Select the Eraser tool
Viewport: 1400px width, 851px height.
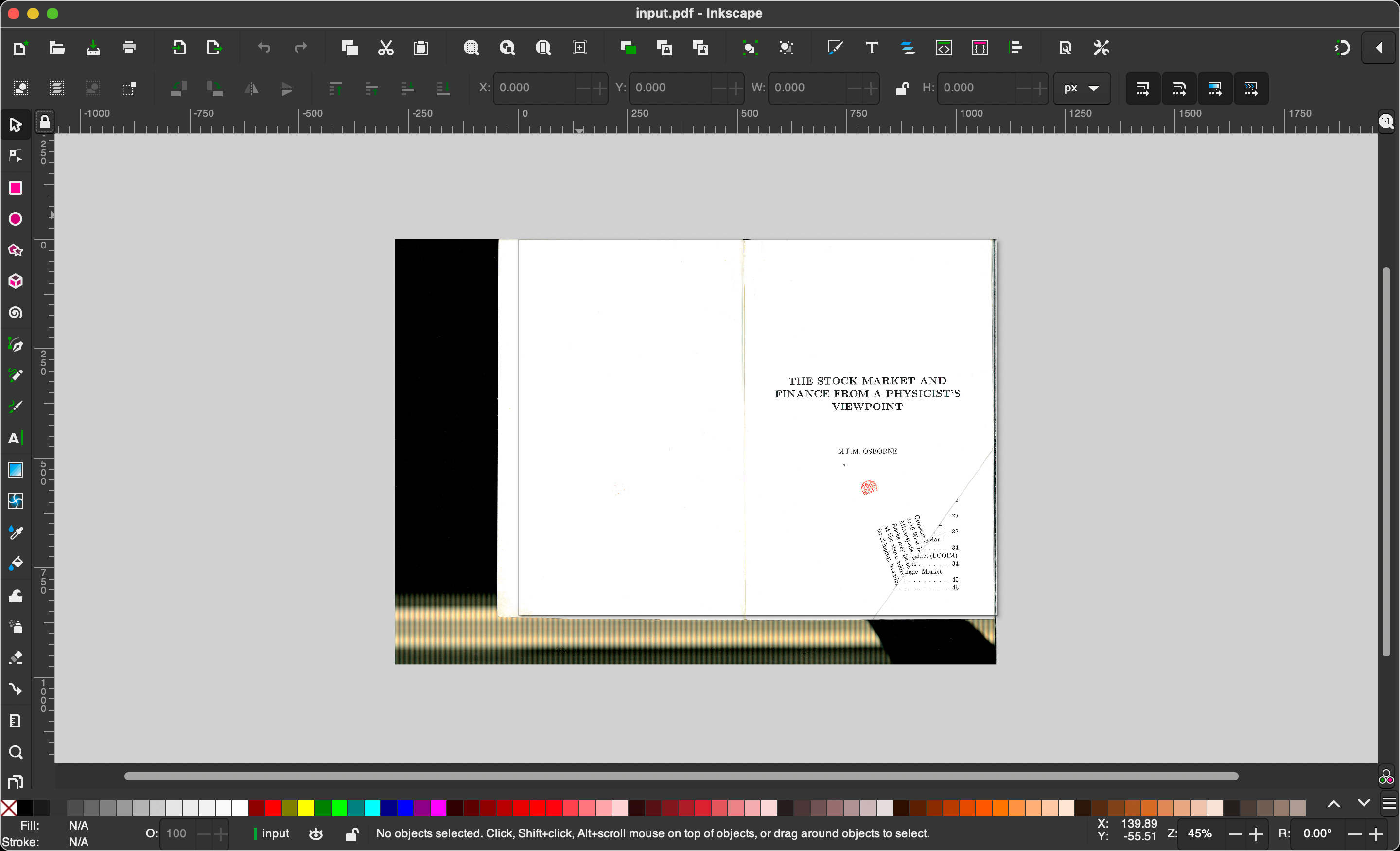16,658
